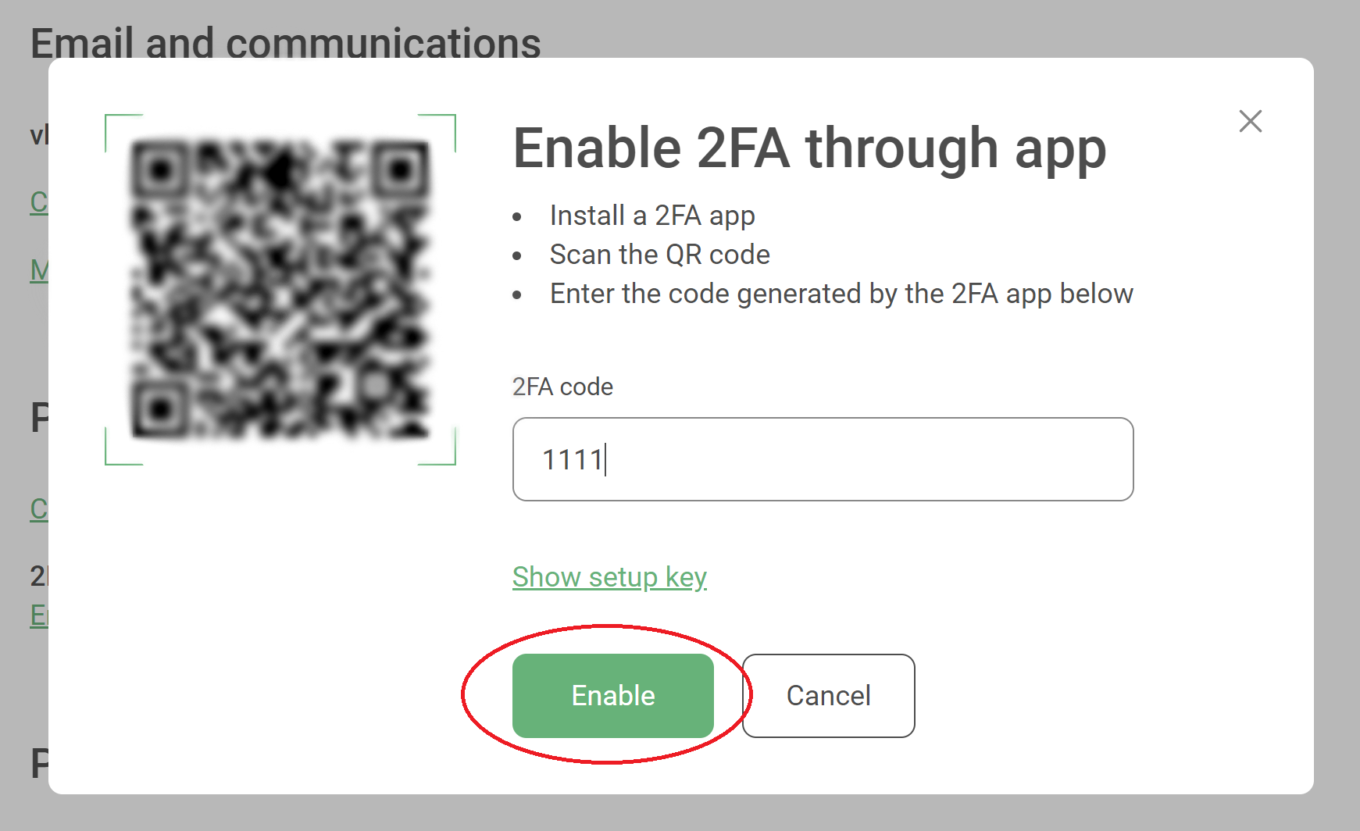This screenshot has width=1360, height=831.
Task: Open the Show setup key link
Action: (x=609, y=577)
